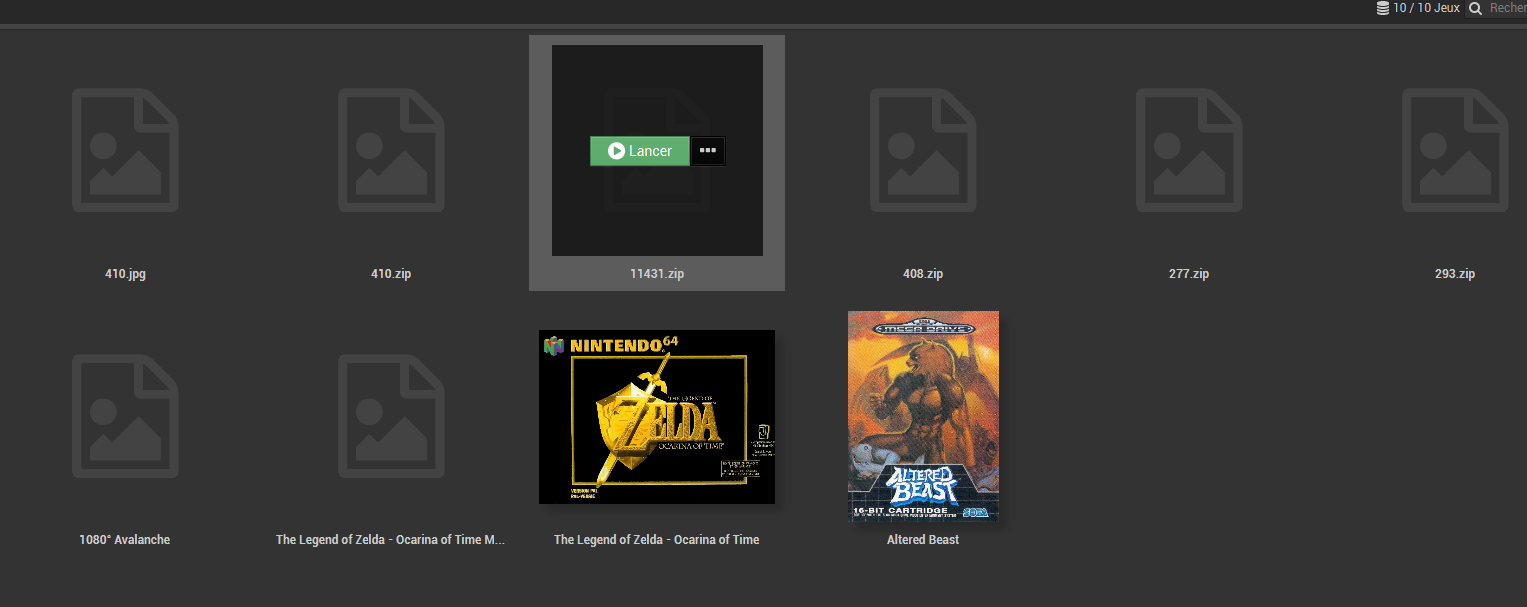Select the 1080° Avalanche placeholder cover icon
The image size is (1527, 607).
125,416
